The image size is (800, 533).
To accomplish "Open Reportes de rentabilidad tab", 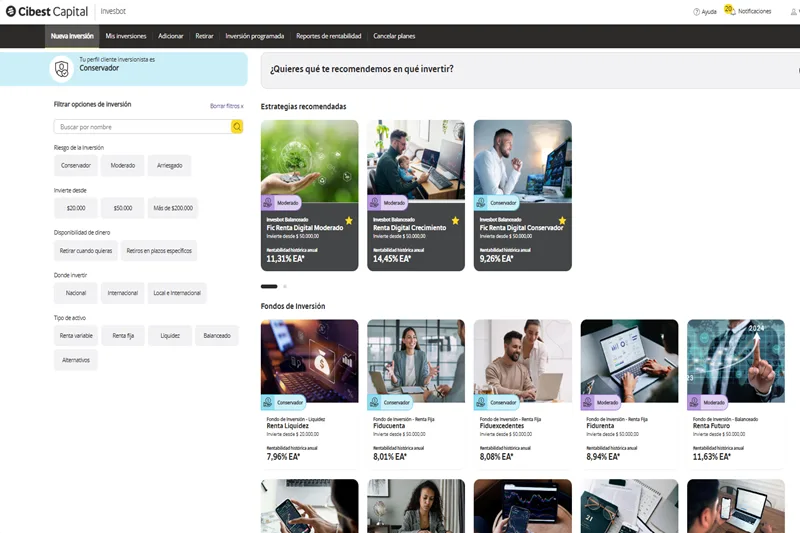I will (x=329, y=36).
